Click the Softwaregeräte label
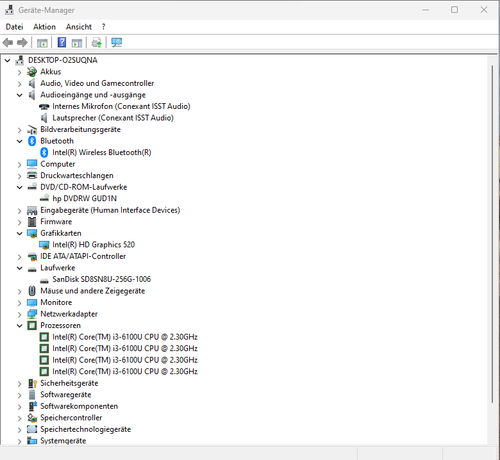The image size is (500, 460). [x=66, y=395]
